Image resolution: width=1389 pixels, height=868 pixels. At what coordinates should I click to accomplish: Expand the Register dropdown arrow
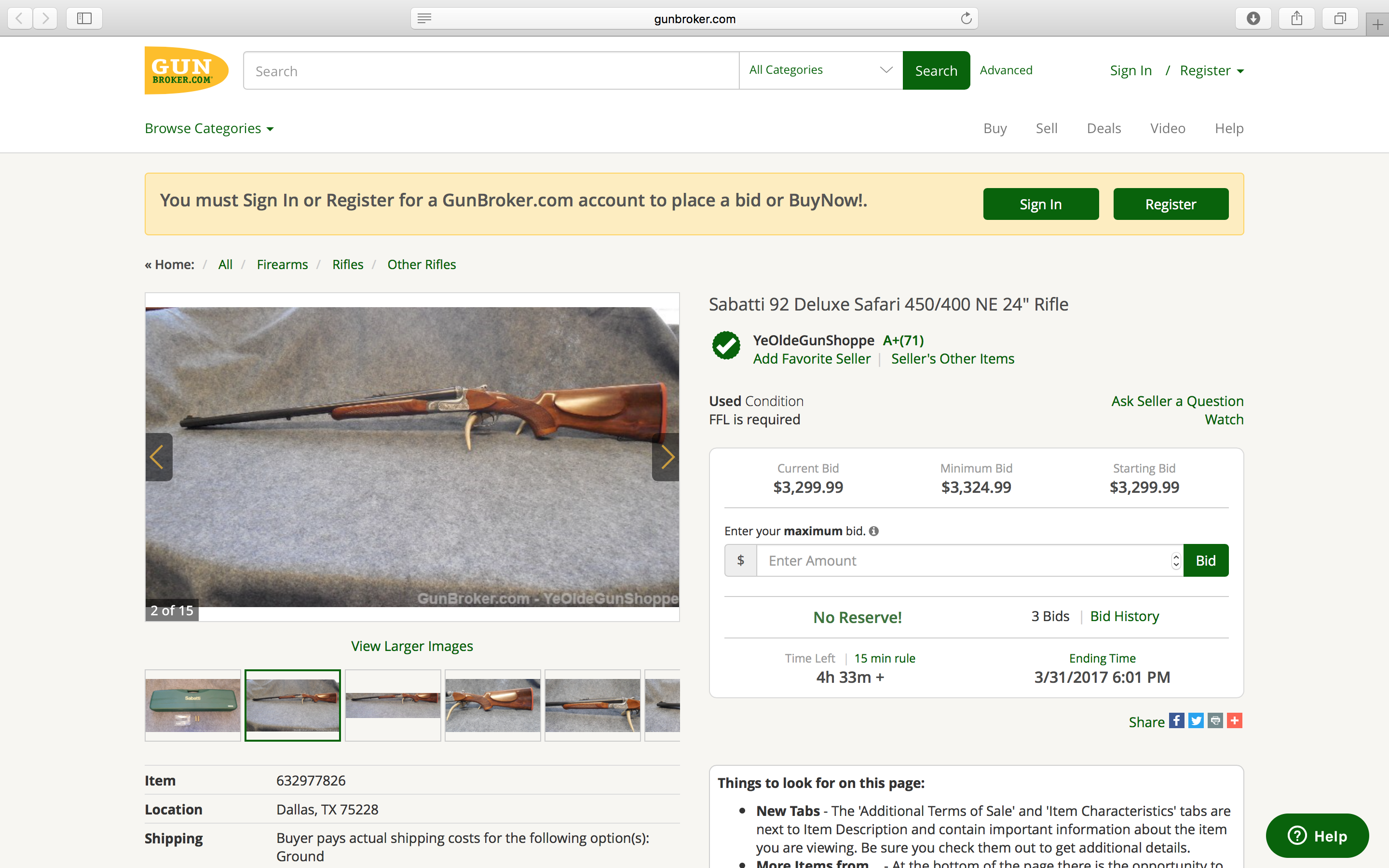point(1240,71)
